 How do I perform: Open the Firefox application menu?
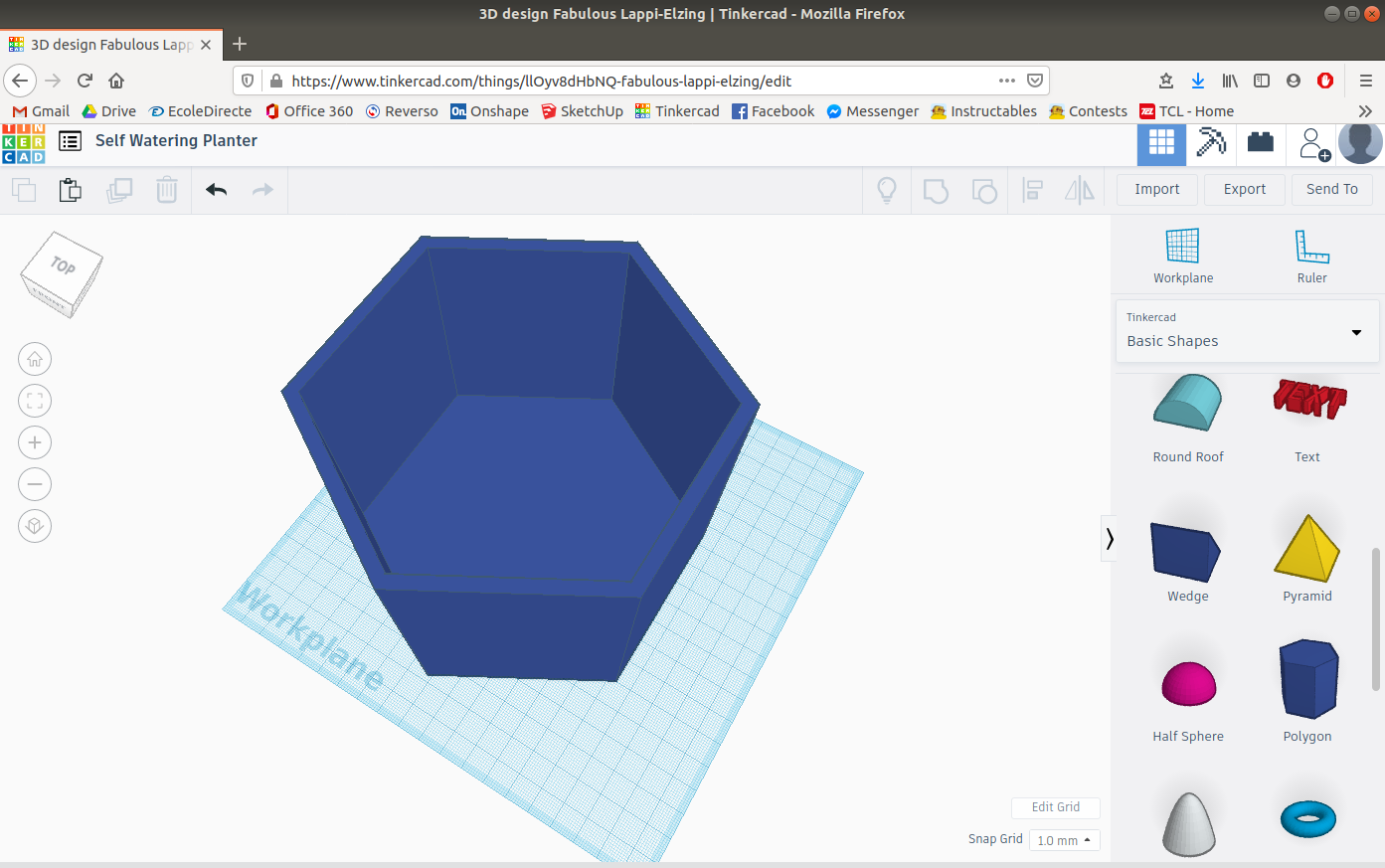tap(1366, 80)
